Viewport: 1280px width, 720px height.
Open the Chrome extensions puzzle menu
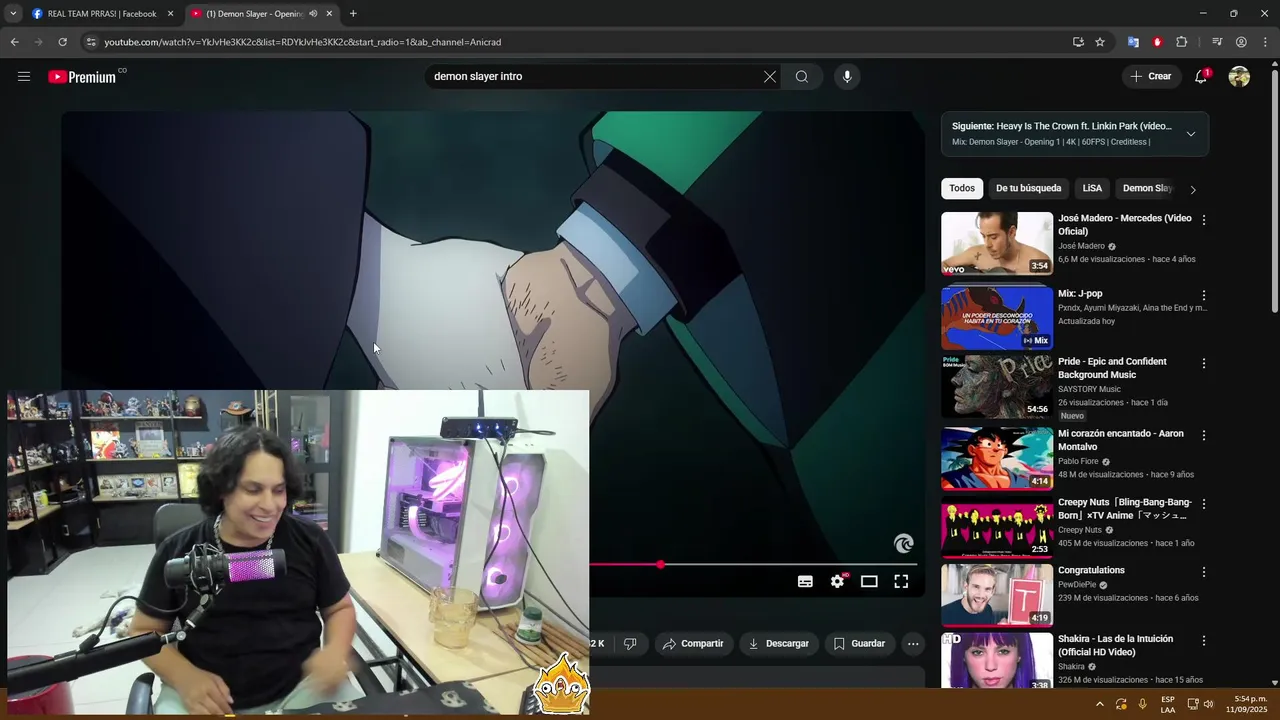1182,42
